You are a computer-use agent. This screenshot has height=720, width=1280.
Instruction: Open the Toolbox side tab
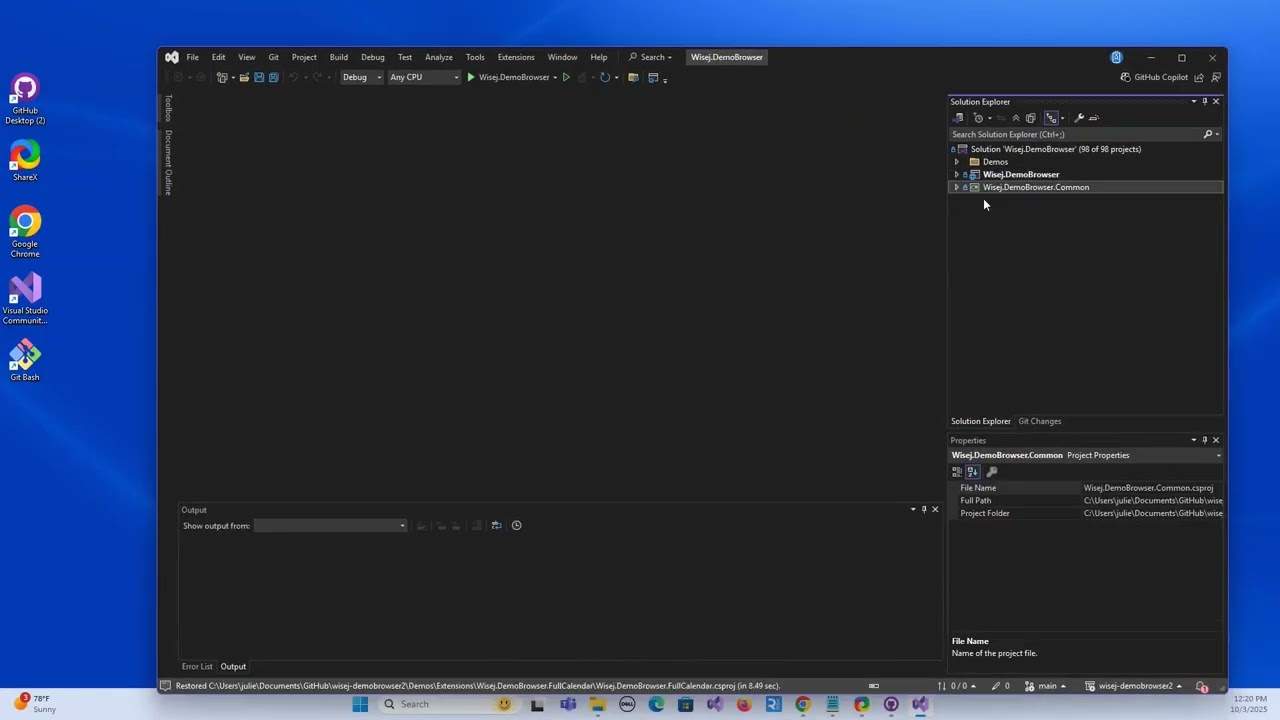pos(168,108)
